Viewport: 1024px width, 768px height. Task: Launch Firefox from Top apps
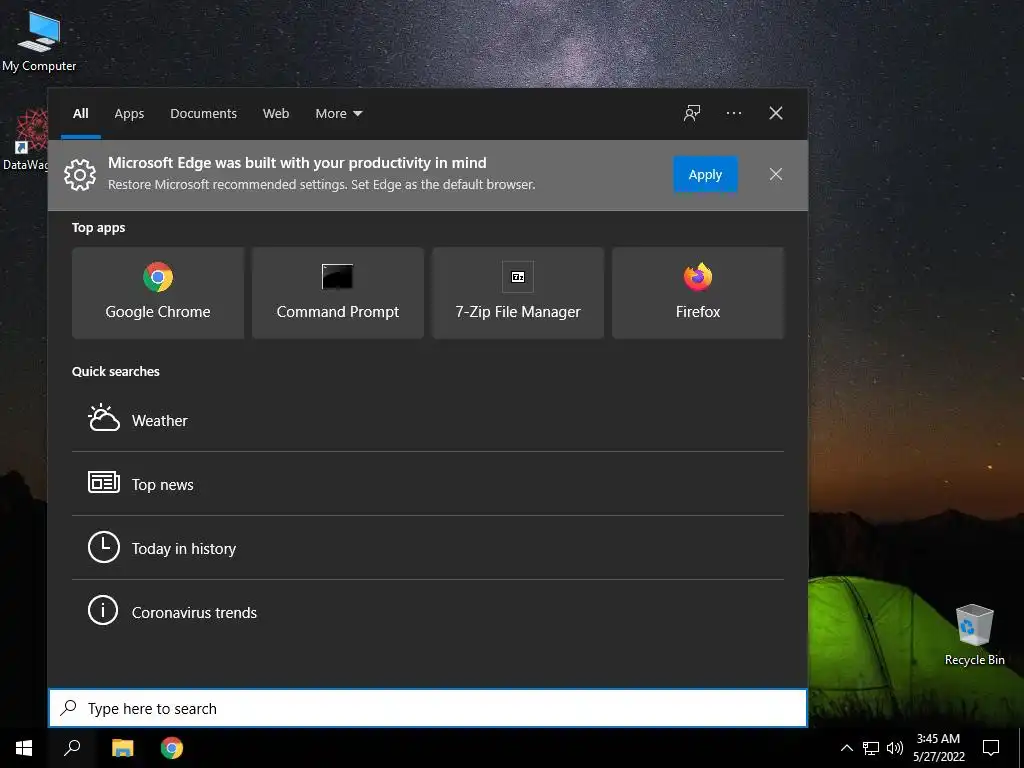click(697, 293)
